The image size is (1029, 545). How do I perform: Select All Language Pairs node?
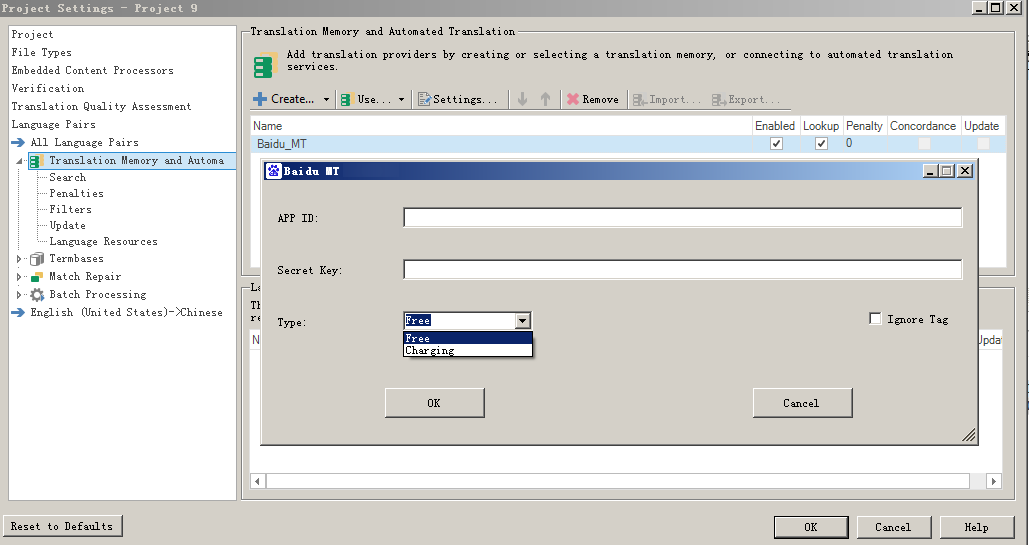click(x=85, y=142)
